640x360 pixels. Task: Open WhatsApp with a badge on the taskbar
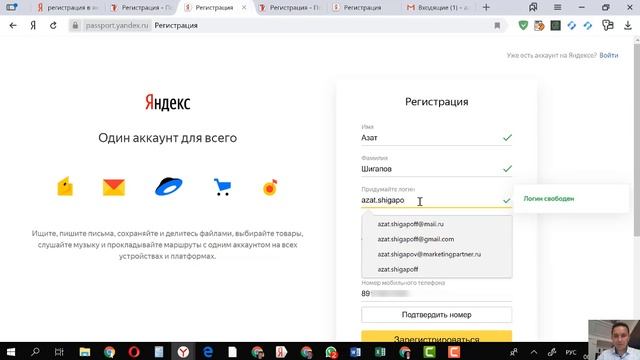(x=331, y=352)
